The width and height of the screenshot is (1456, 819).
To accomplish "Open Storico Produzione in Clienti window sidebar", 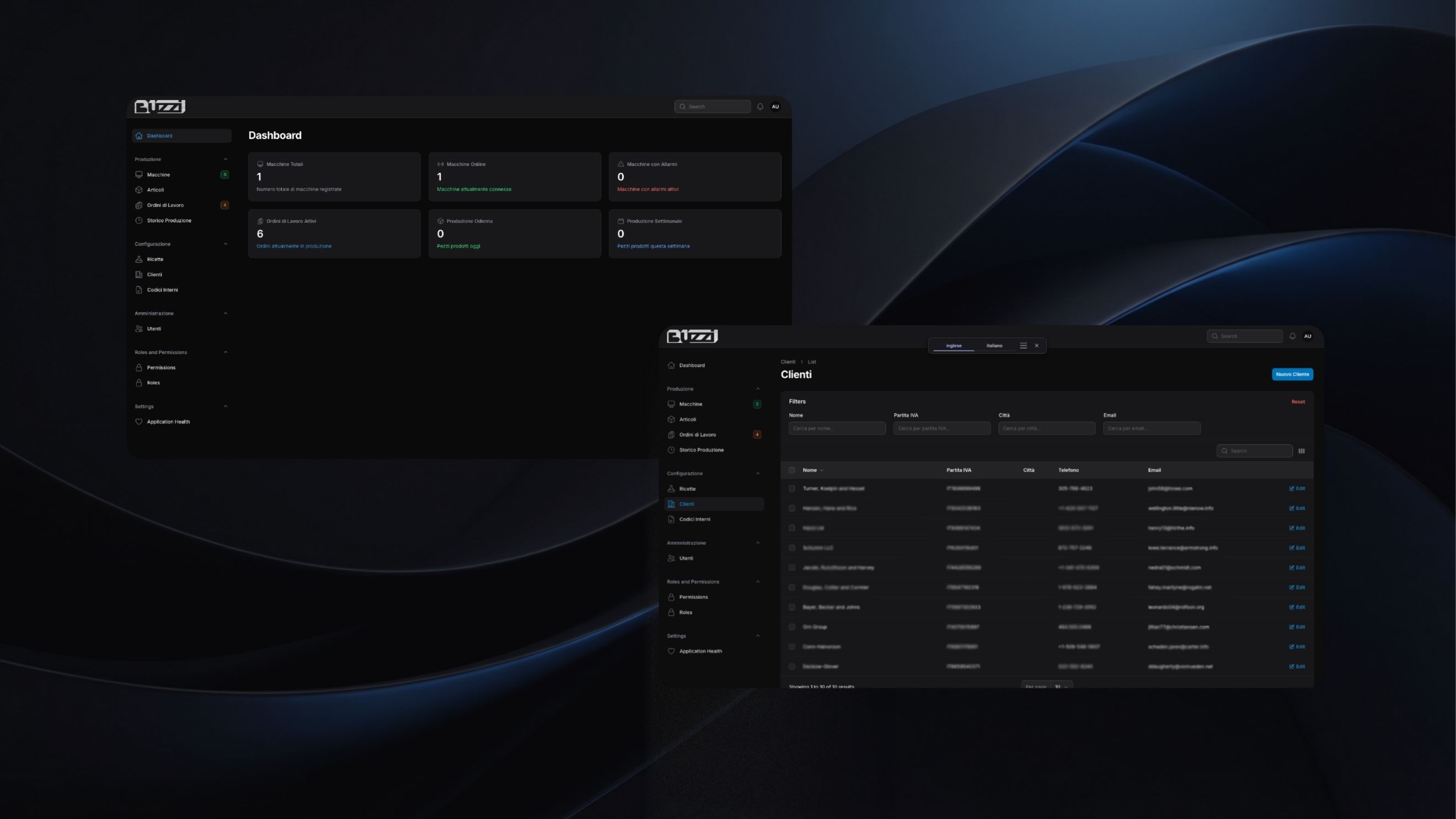I will 701,450.
